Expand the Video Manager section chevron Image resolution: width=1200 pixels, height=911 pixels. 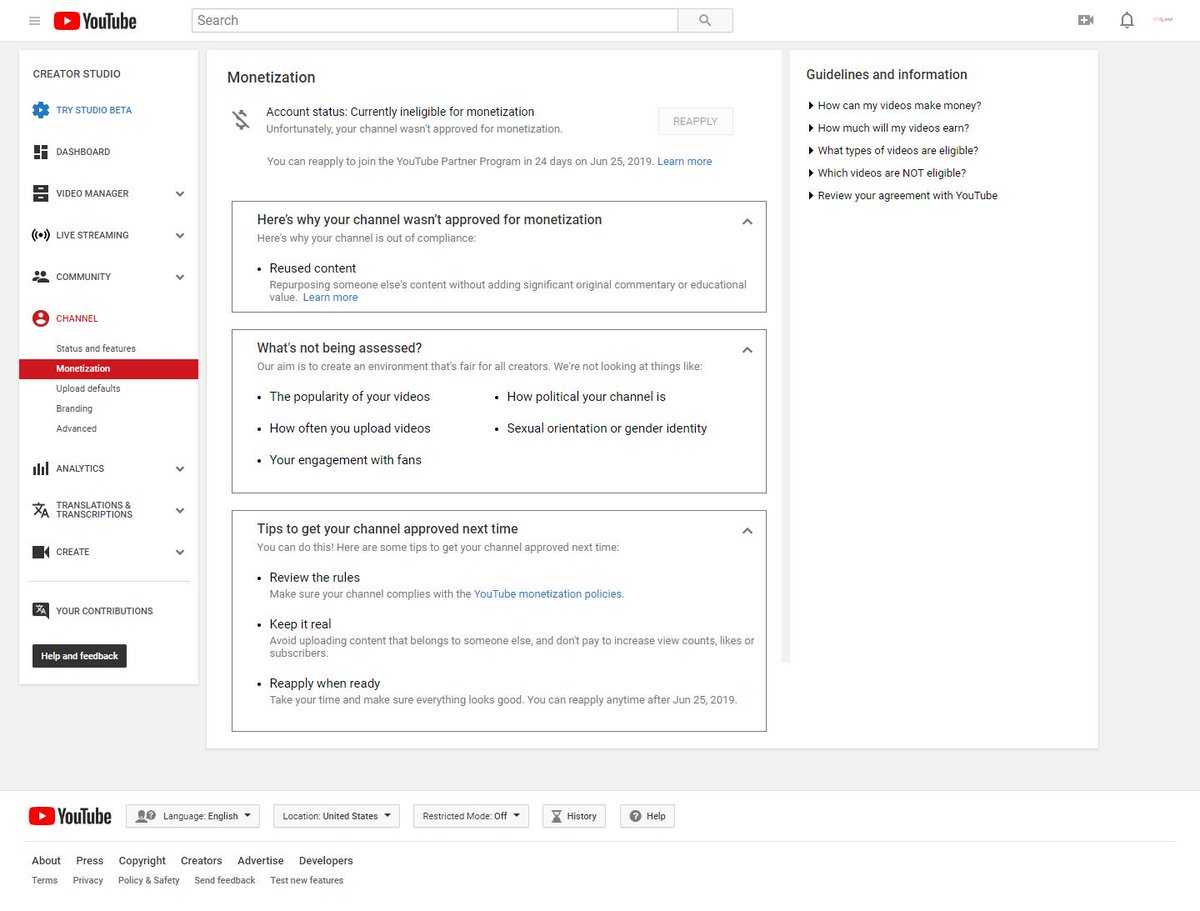point(180,194)
